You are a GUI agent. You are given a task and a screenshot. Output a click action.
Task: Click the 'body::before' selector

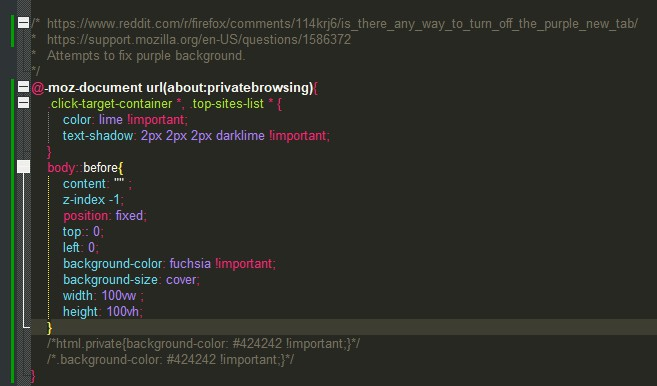click(x=83, y=168)
